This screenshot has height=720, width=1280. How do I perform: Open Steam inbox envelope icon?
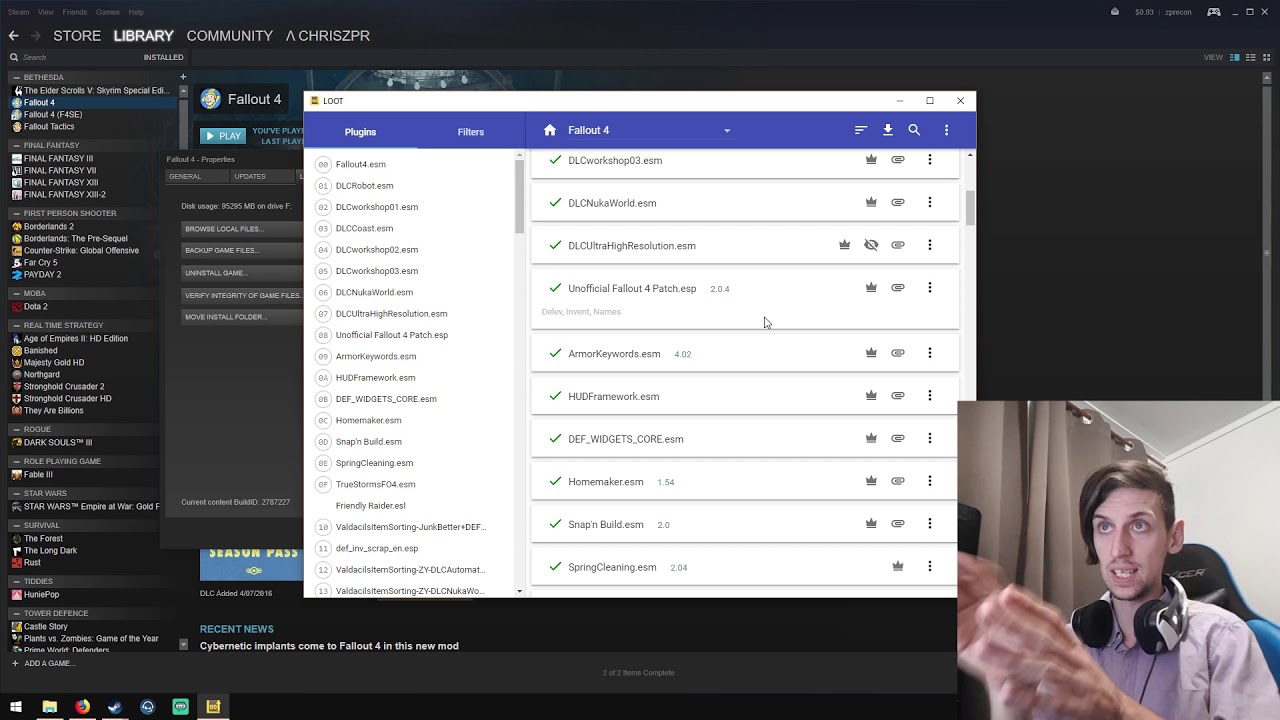[1114, 12]
